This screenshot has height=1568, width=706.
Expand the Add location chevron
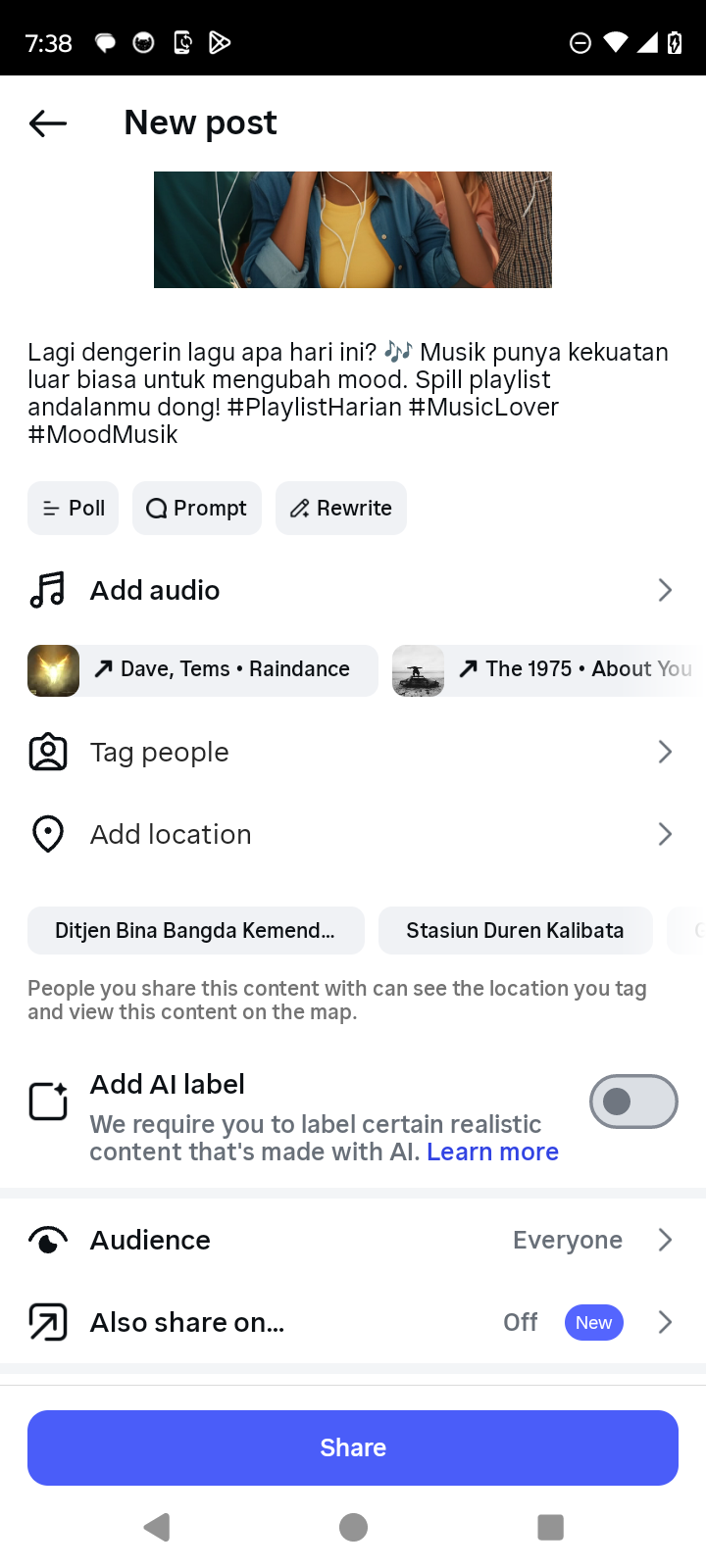(665, 834)
